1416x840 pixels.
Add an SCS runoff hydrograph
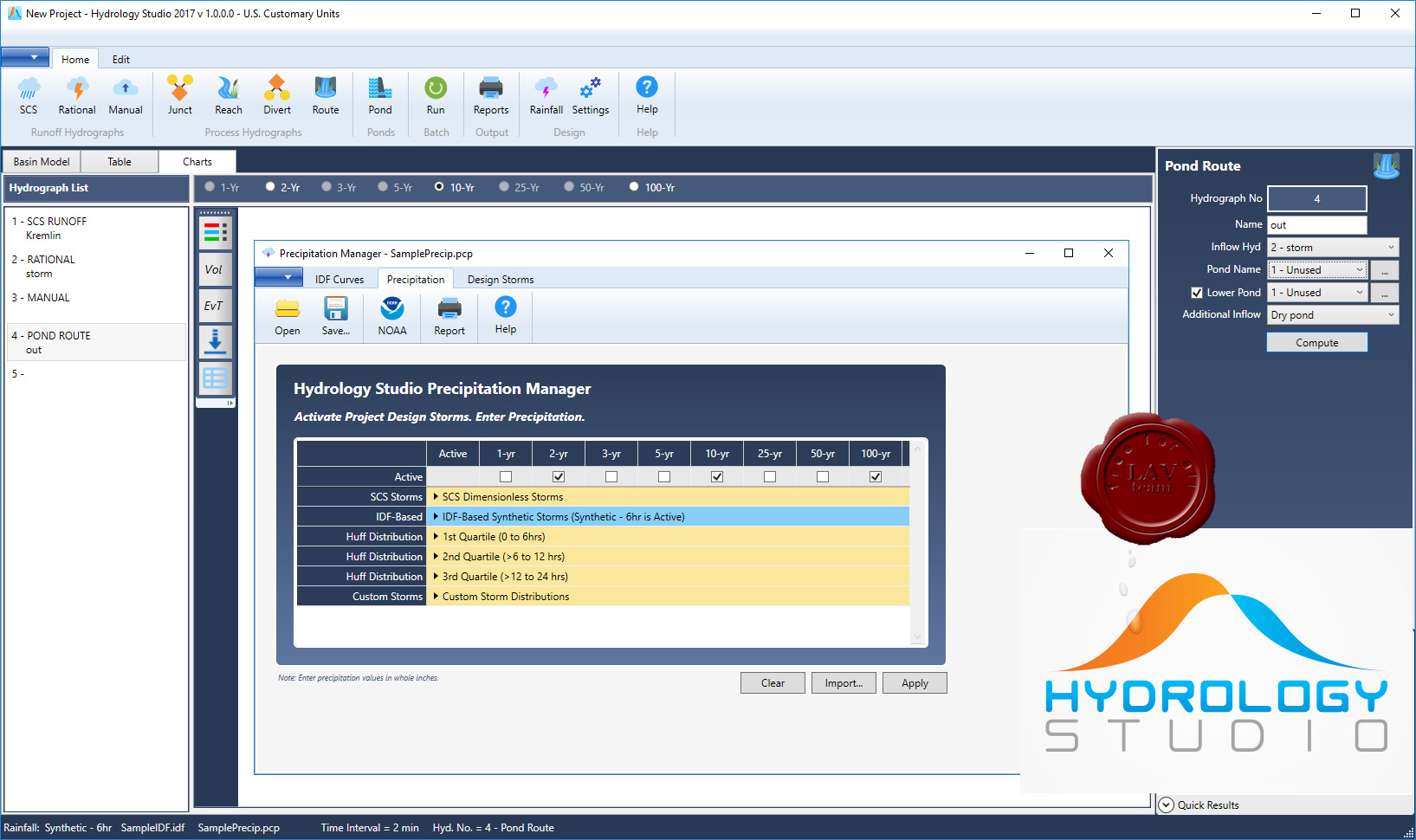point(29,96)
